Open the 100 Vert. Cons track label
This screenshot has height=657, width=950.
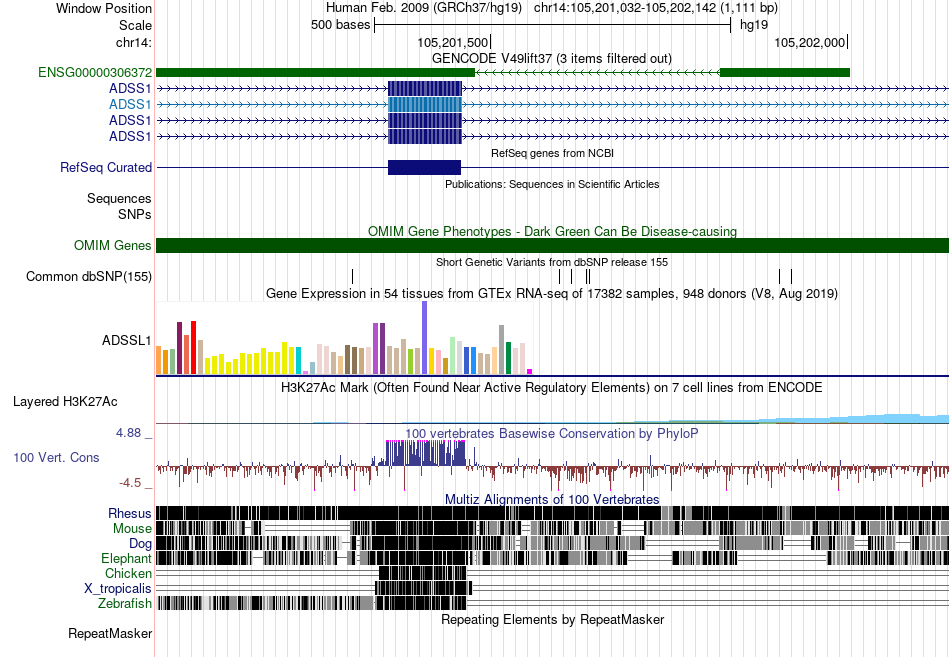(x=56, y=458)
